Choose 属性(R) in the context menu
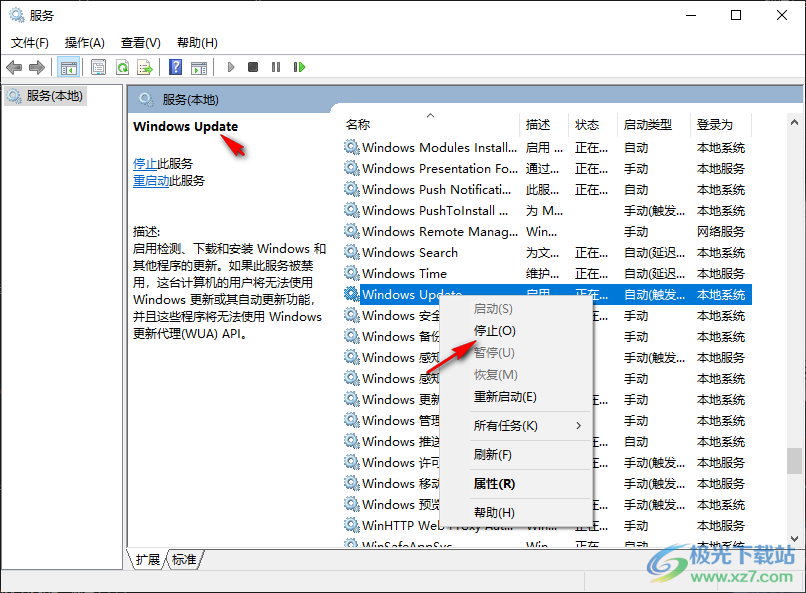 click(516, 484)
